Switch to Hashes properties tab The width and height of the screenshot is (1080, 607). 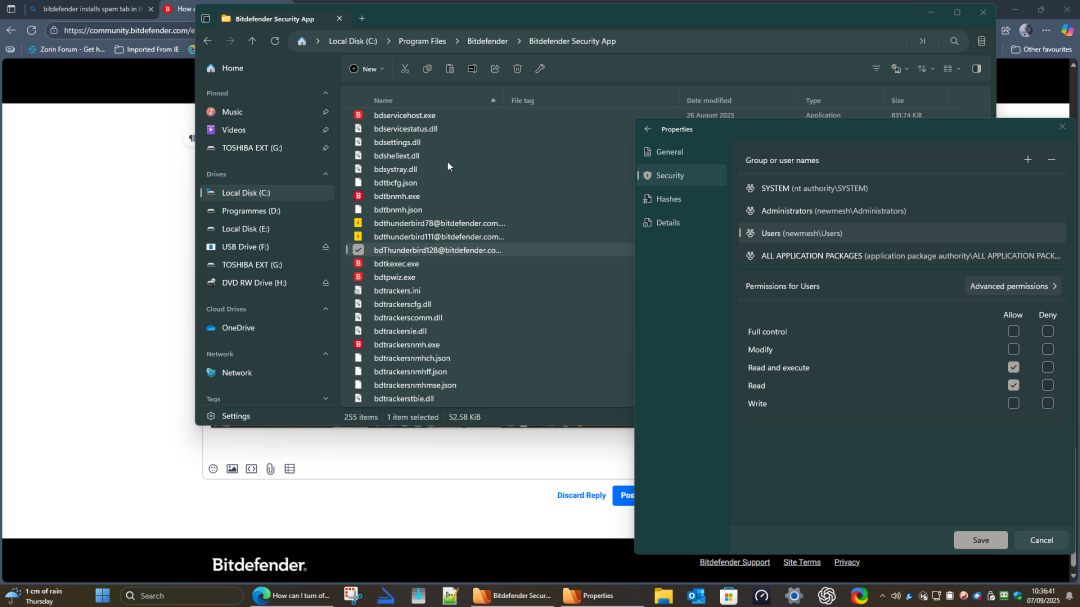click(x=681, y=199)
